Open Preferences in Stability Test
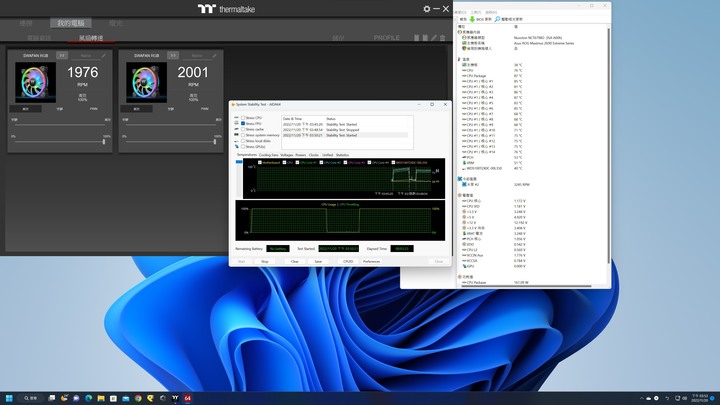The height and width of the screenshot is (405, 720). pyautogui.click(x=371, y=261)
